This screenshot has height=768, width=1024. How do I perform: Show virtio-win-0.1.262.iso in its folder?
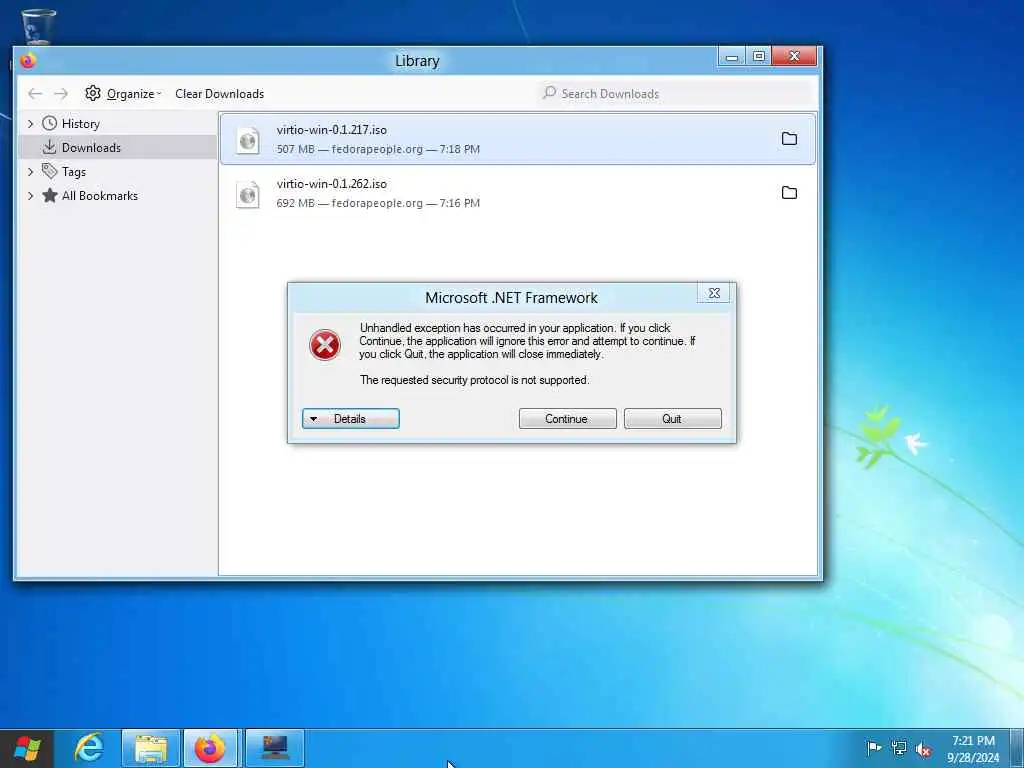click(789, 193)
